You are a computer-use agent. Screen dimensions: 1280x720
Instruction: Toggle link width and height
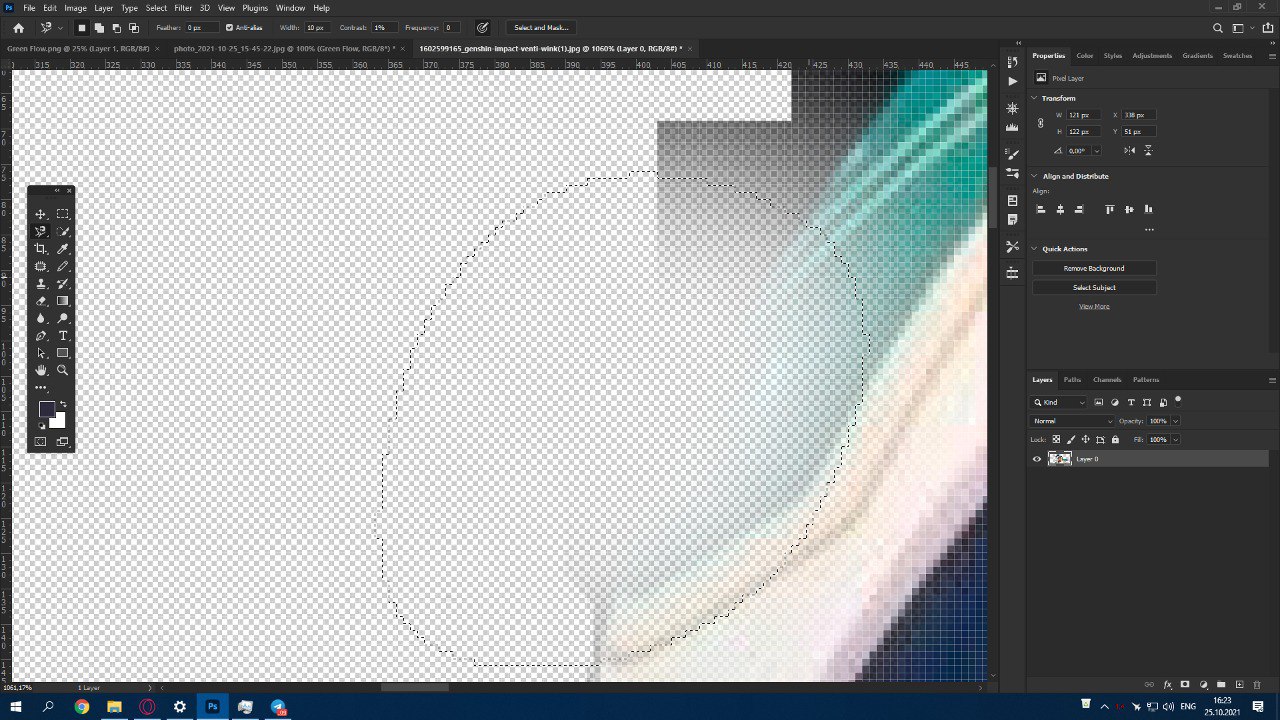click(x=1041, y=123)
